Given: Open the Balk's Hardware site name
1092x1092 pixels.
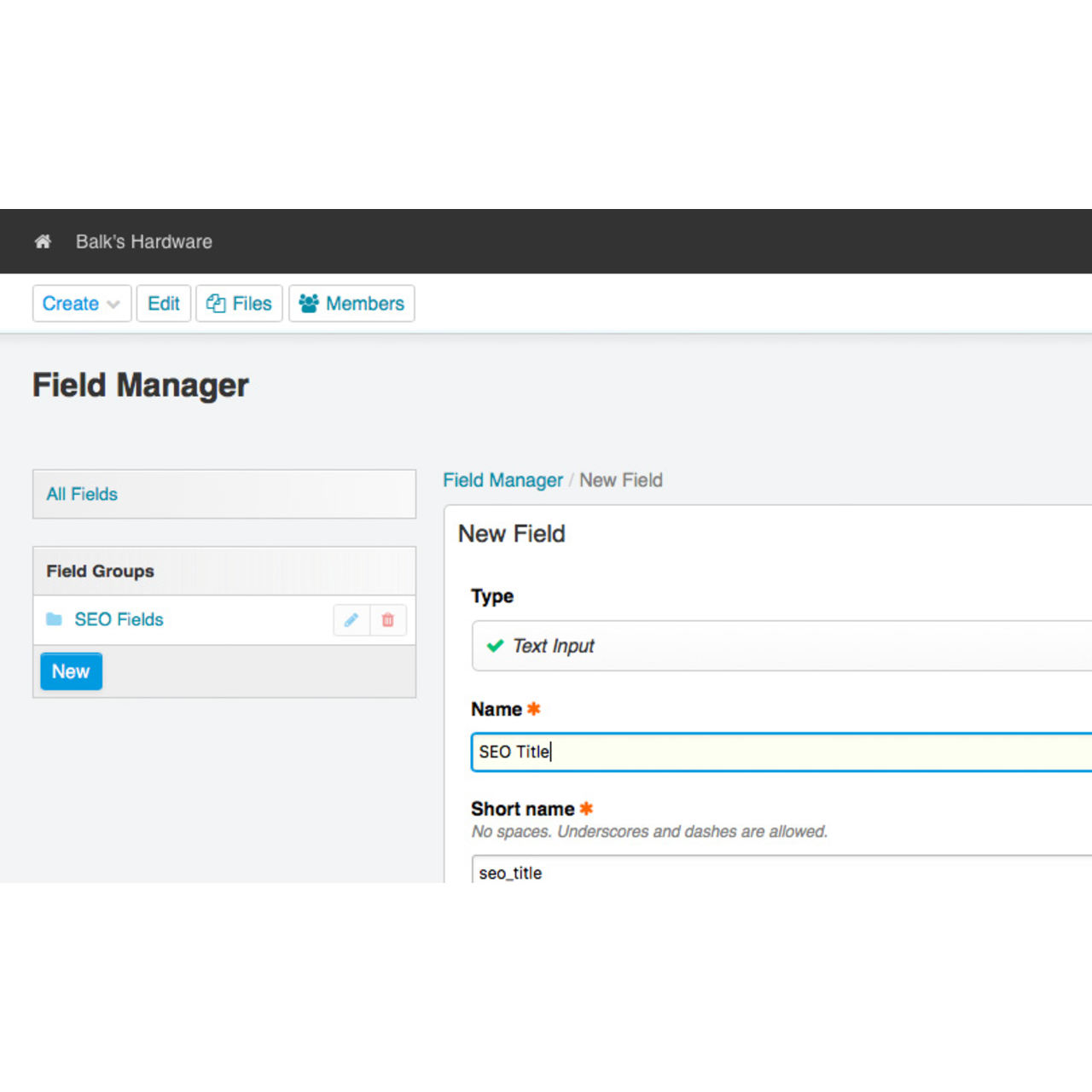Looking at the screenshot, I should [143, 241].
